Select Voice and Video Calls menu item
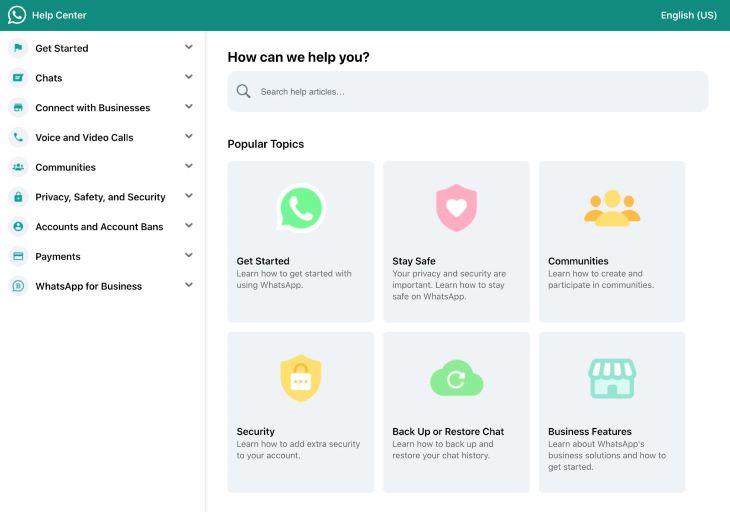The image size is (730, 512). 84,138
